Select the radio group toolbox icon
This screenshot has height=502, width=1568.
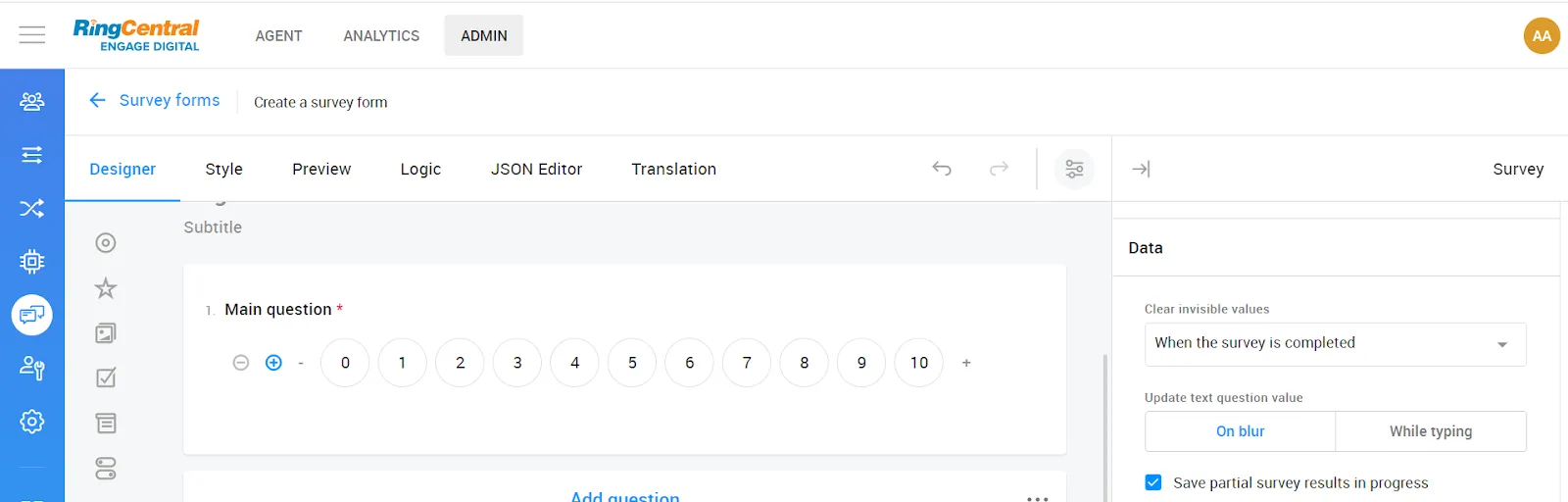106,243
